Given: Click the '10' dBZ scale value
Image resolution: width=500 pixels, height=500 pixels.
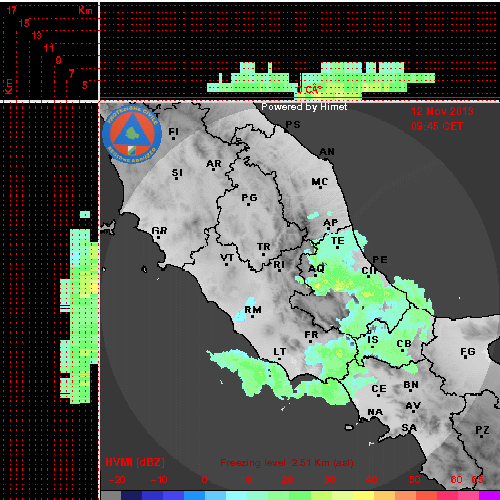Looking at the screenshot, I should (x=246, y=480).
